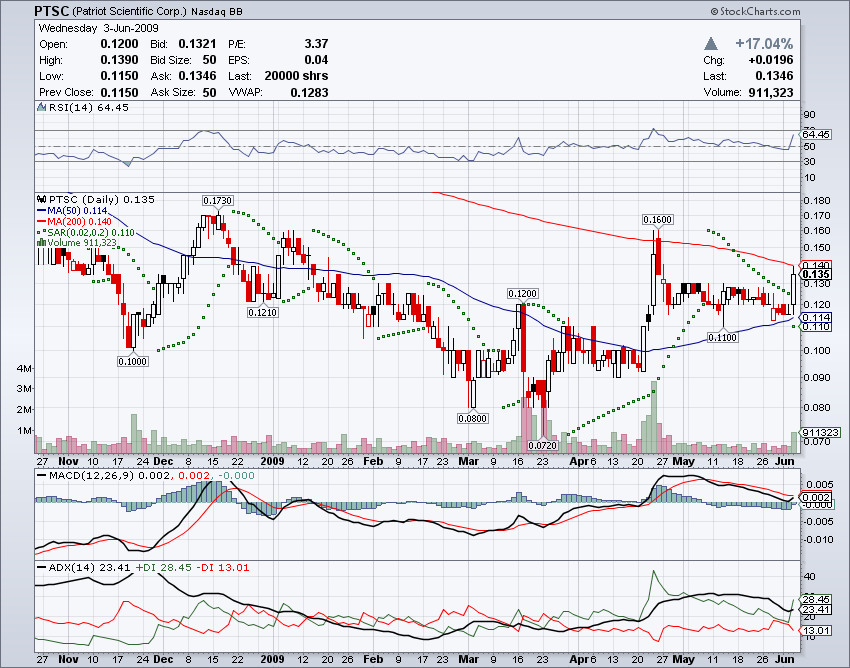Click the RSI indicator icon beside RSI(14)
This screenshot has height=668, width=850.
pyautogui.click(x=42, y=107)
